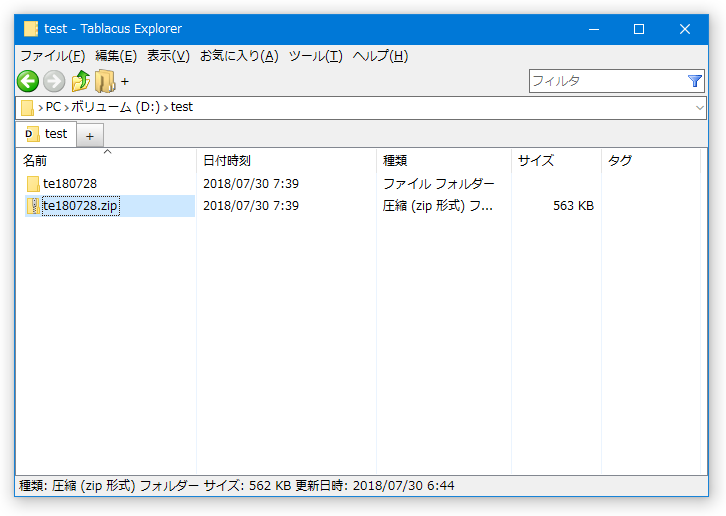
Task: Click te180728.zip date 2018/07/30 7:39
Action: point(251,206)
